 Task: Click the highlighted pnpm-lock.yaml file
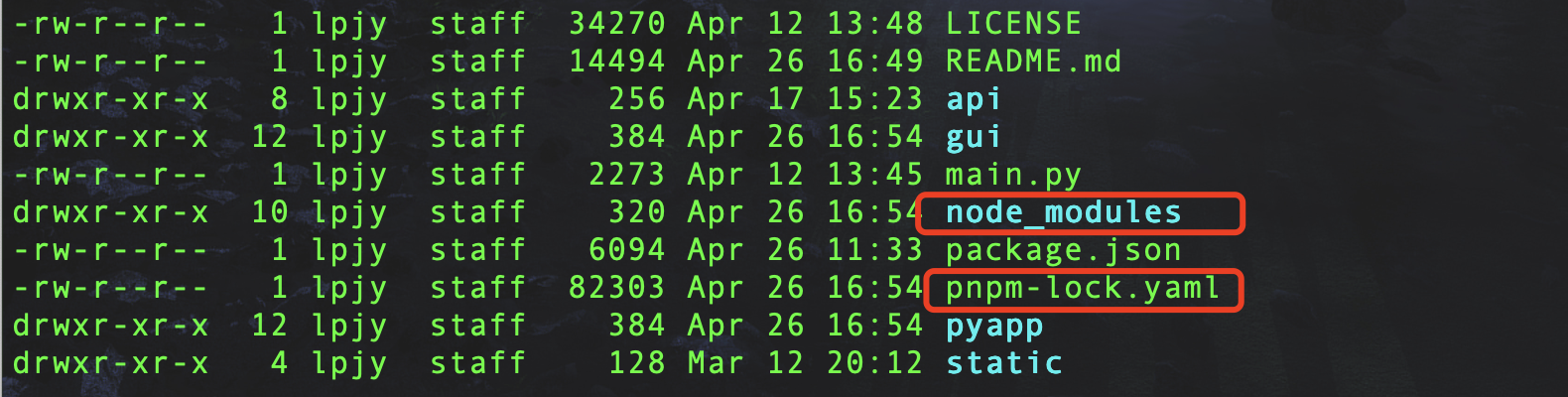[1083, 289]
